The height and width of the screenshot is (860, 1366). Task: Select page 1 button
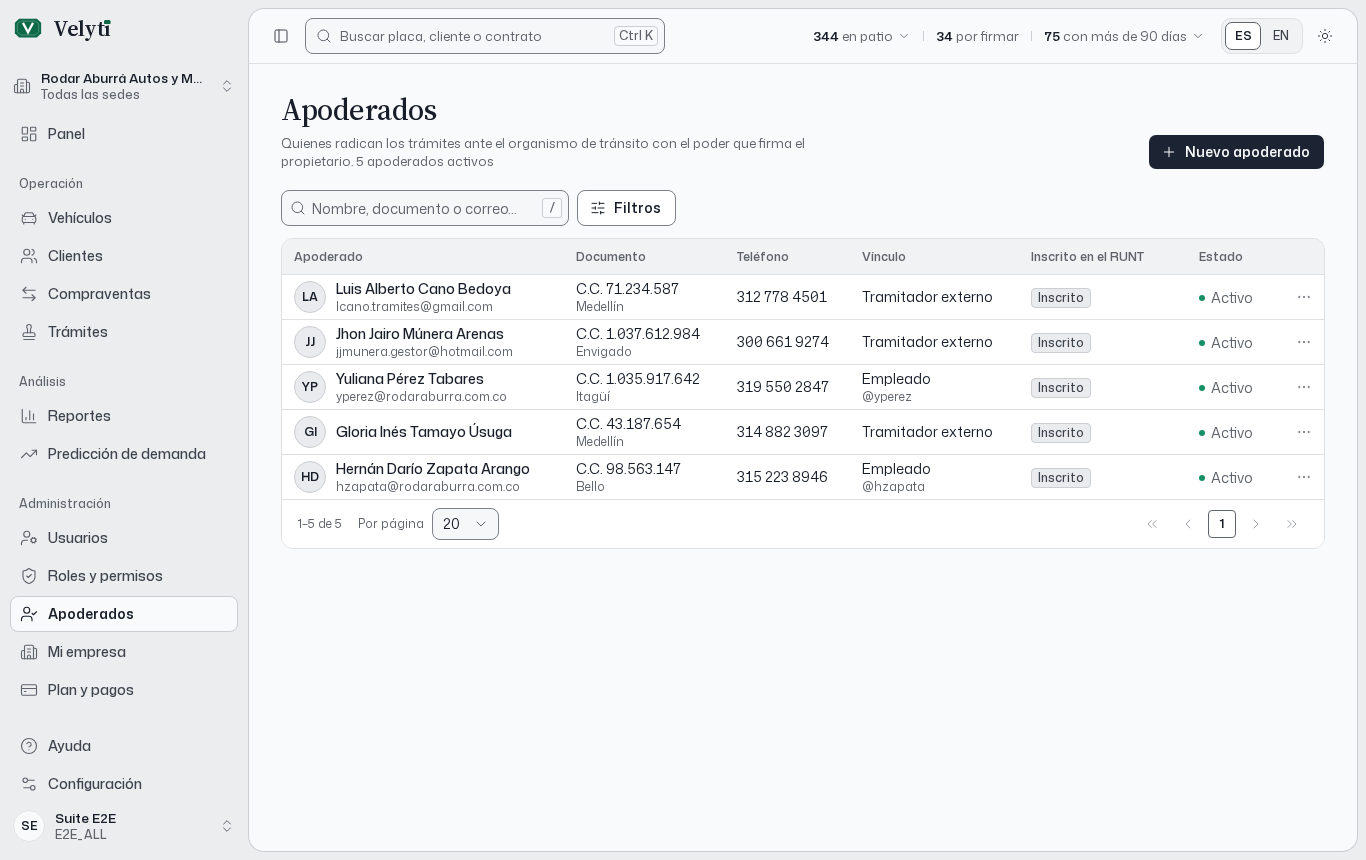[1222, 524]
